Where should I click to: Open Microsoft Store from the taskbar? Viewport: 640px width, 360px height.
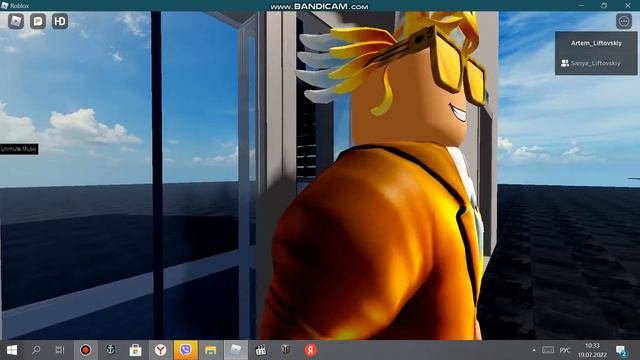coord(135,350)
